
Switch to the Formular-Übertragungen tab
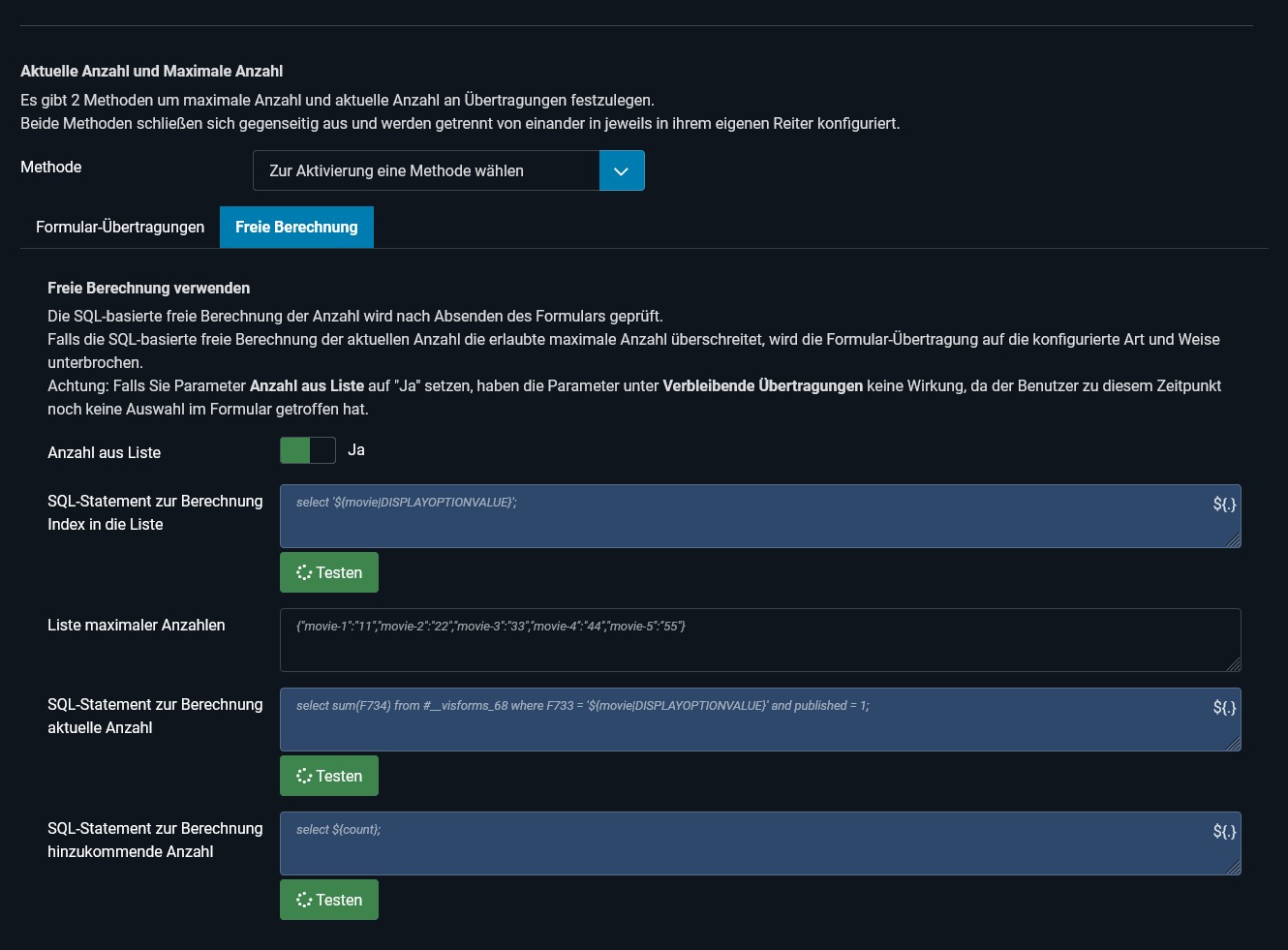coord(120,228)
